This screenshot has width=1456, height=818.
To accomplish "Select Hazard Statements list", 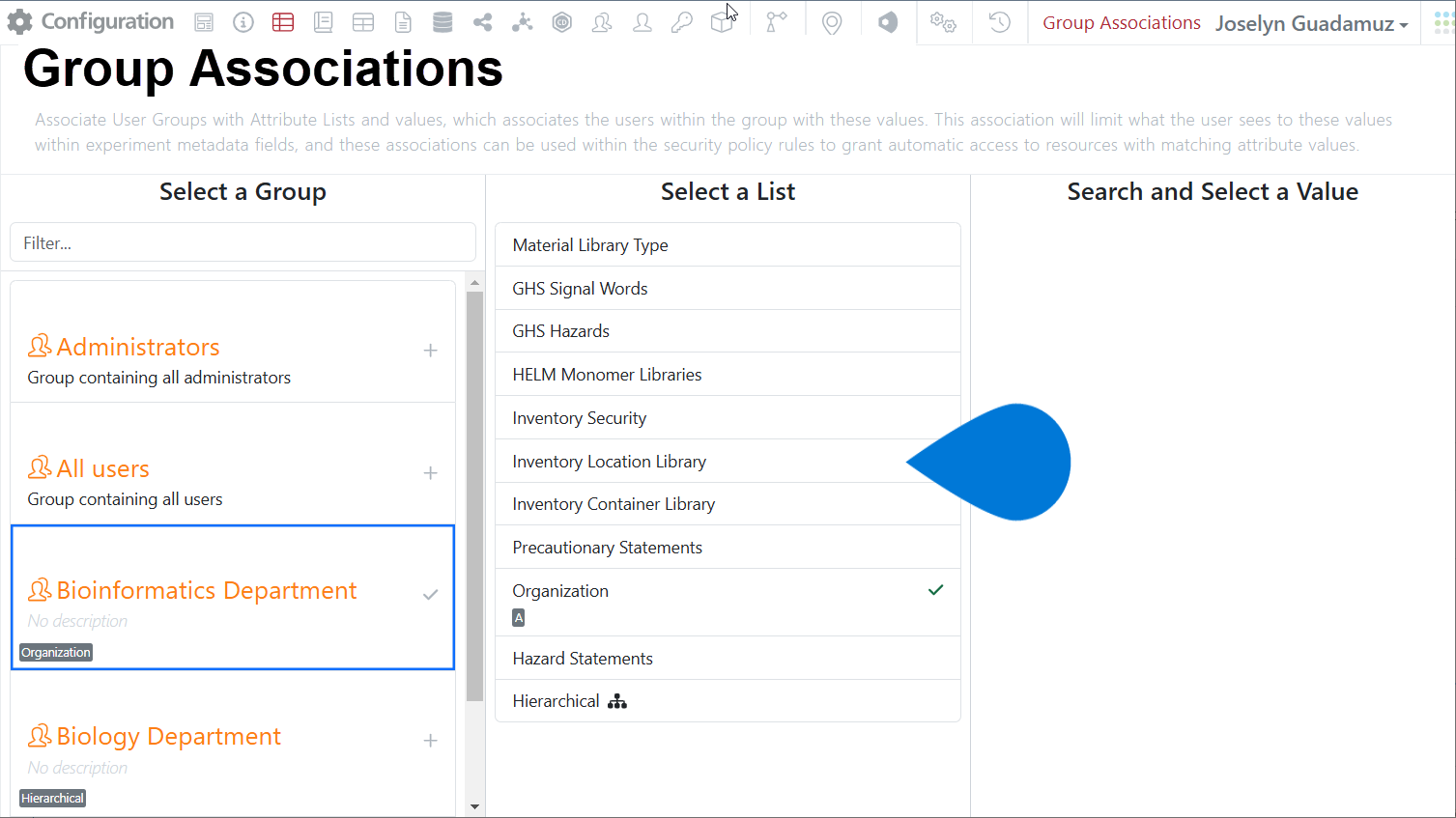I will point(728,659).
